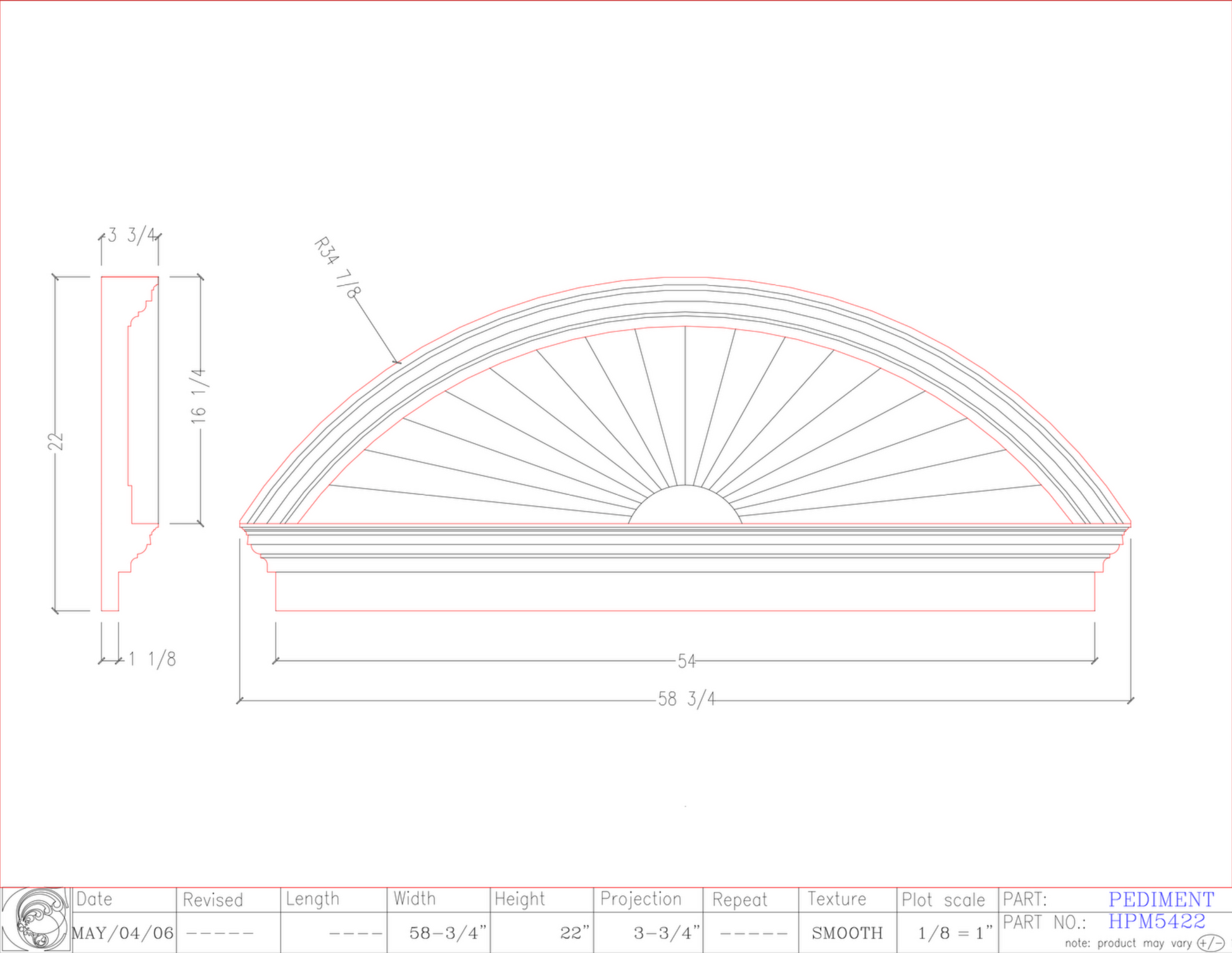The height and width of the screenshot is (953, 1232).
Task: Click the 3 3/4 projection dimension at top
Action: pos(132,236)
